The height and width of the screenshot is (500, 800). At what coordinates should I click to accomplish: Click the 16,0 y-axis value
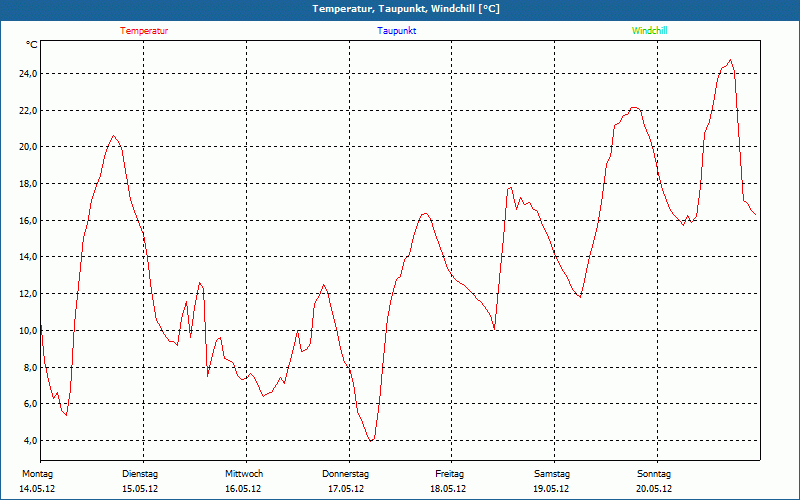click(28, 220)
